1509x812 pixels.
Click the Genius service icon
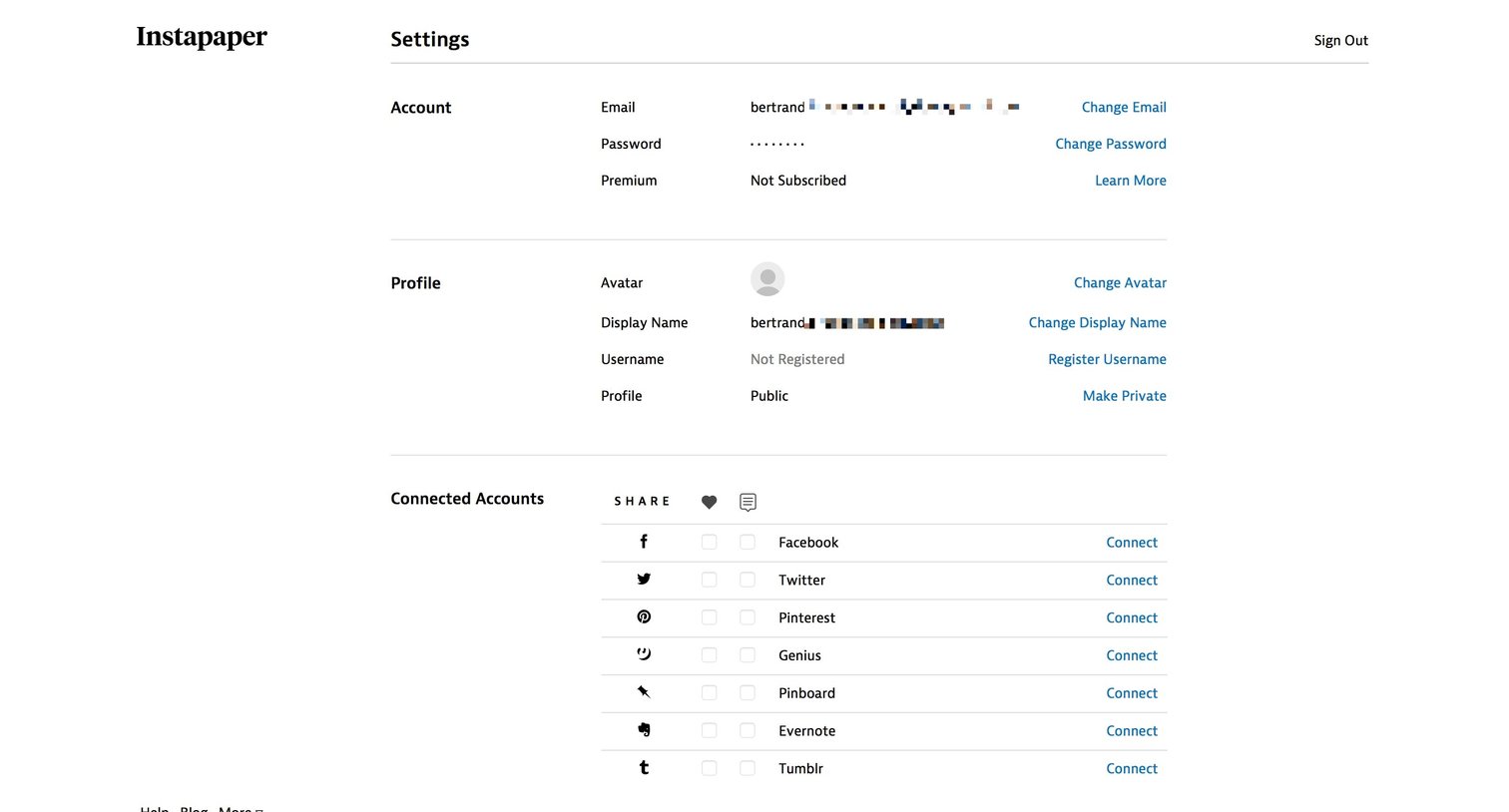644,654
